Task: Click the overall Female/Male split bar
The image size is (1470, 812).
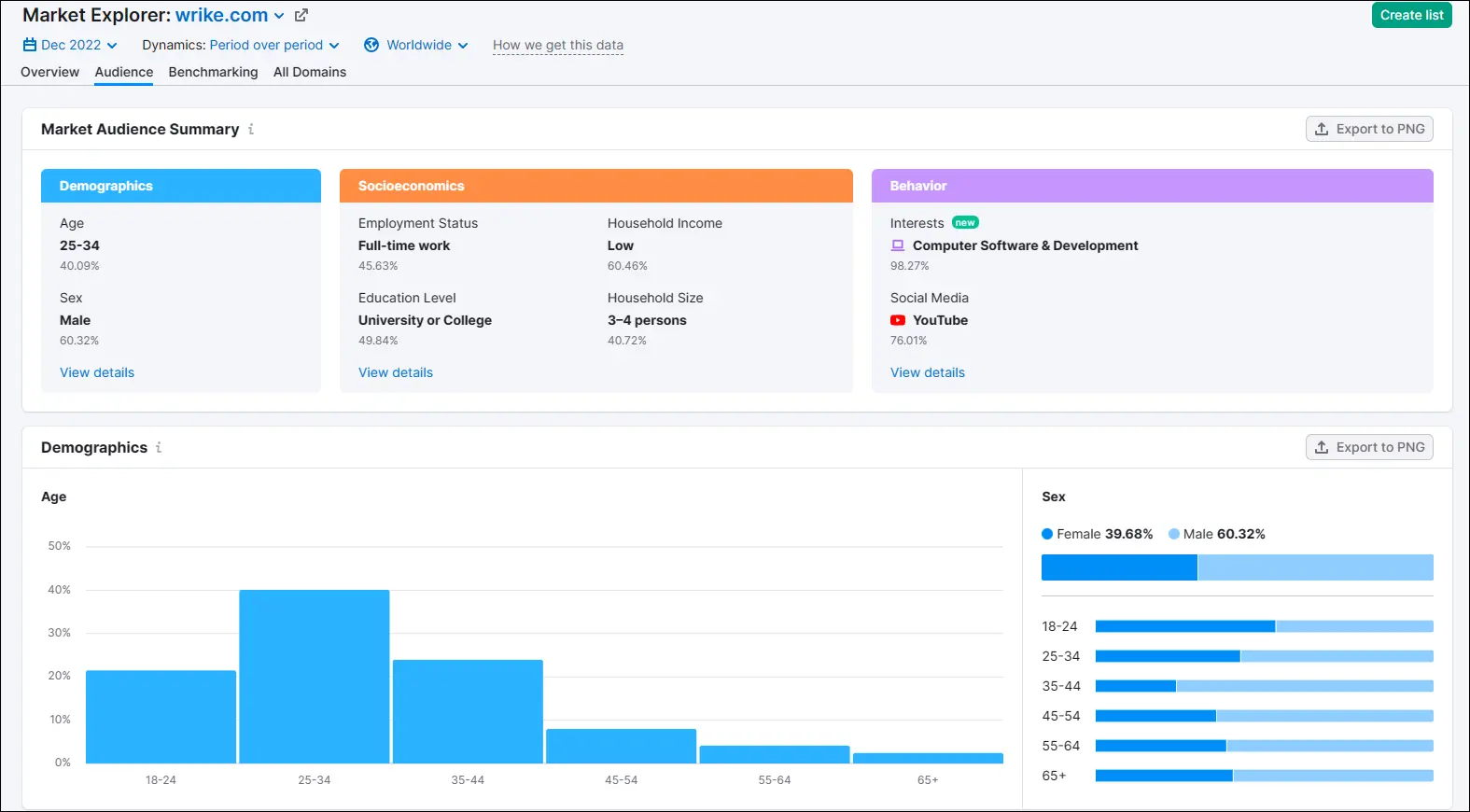Action: point(1238,567)
